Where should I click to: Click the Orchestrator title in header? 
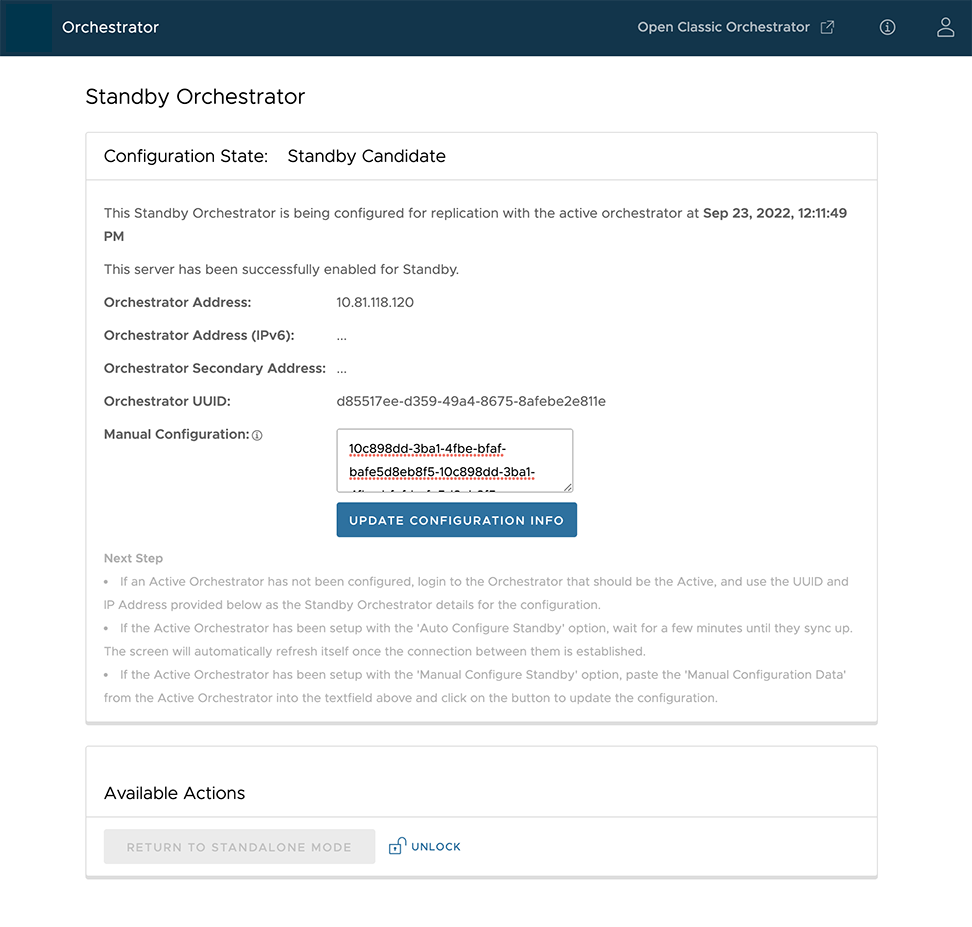110,28
